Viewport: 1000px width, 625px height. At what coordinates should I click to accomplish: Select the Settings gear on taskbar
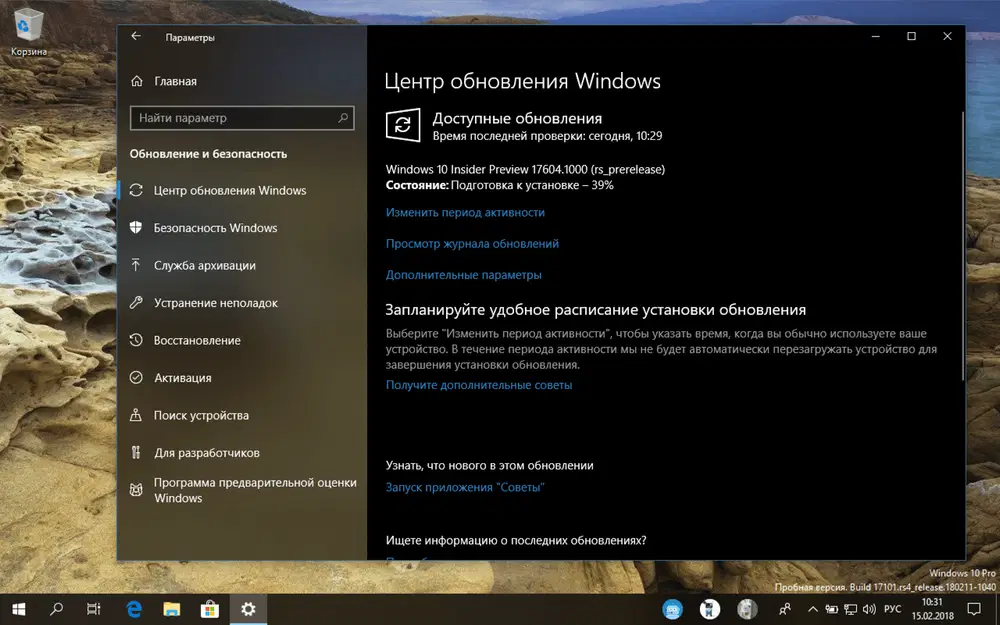pos(248,609)
